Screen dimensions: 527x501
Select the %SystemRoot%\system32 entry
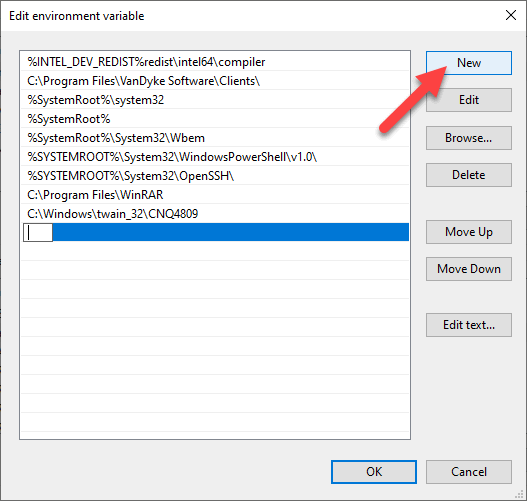click(x=215, y=100)
